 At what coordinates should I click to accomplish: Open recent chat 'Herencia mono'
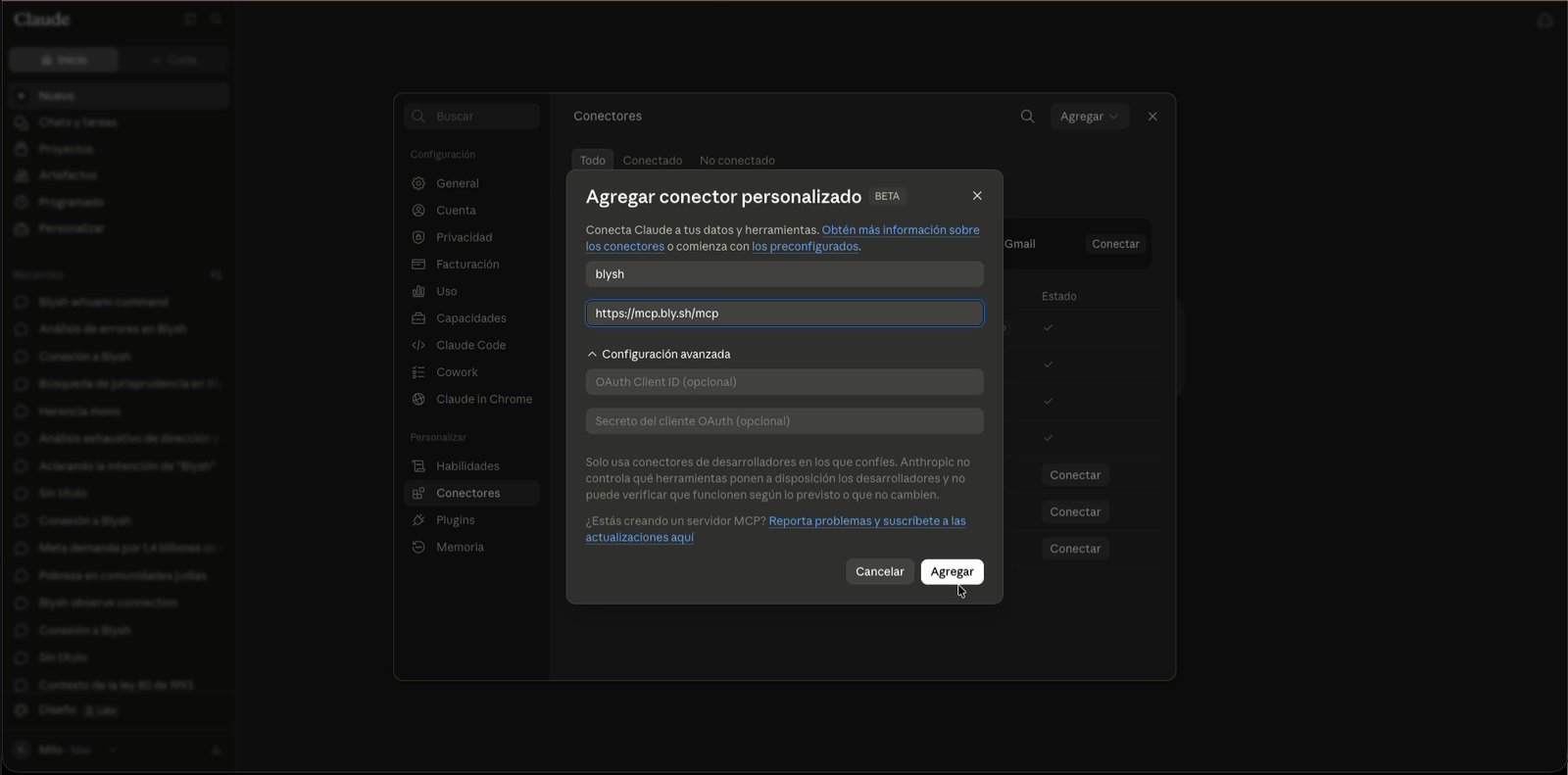pyautogui.click(x=120, y=412)
